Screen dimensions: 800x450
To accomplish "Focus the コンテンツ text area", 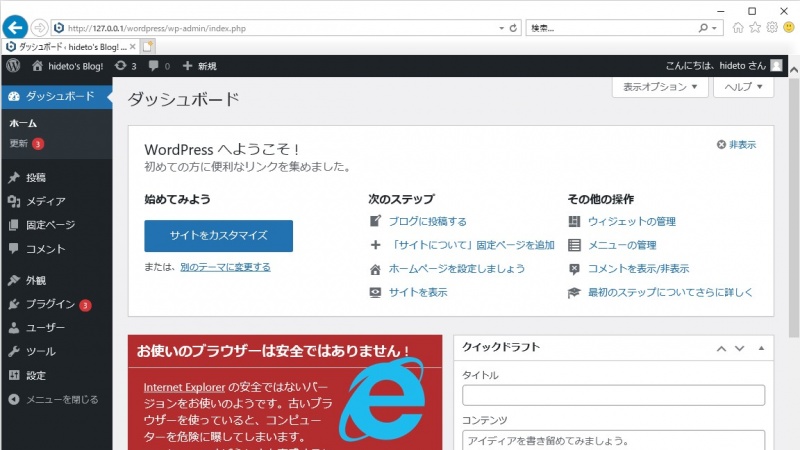I will coord(613,440).
